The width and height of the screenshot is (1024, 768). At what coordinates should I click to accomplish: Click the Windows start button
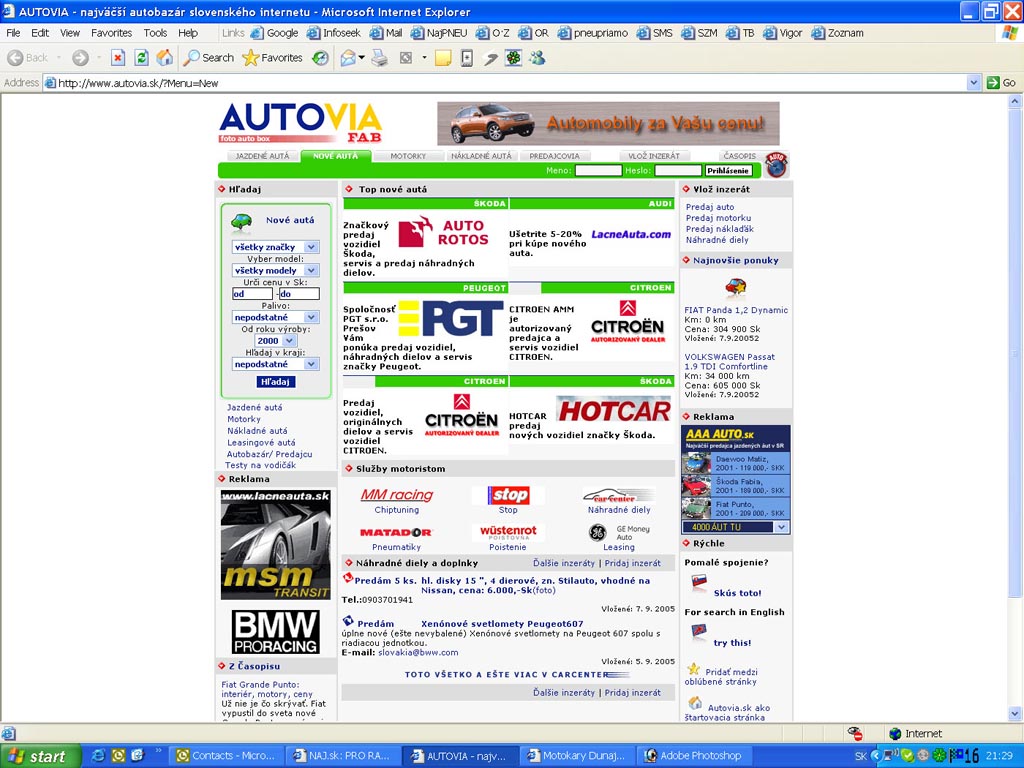coord(39,756)
